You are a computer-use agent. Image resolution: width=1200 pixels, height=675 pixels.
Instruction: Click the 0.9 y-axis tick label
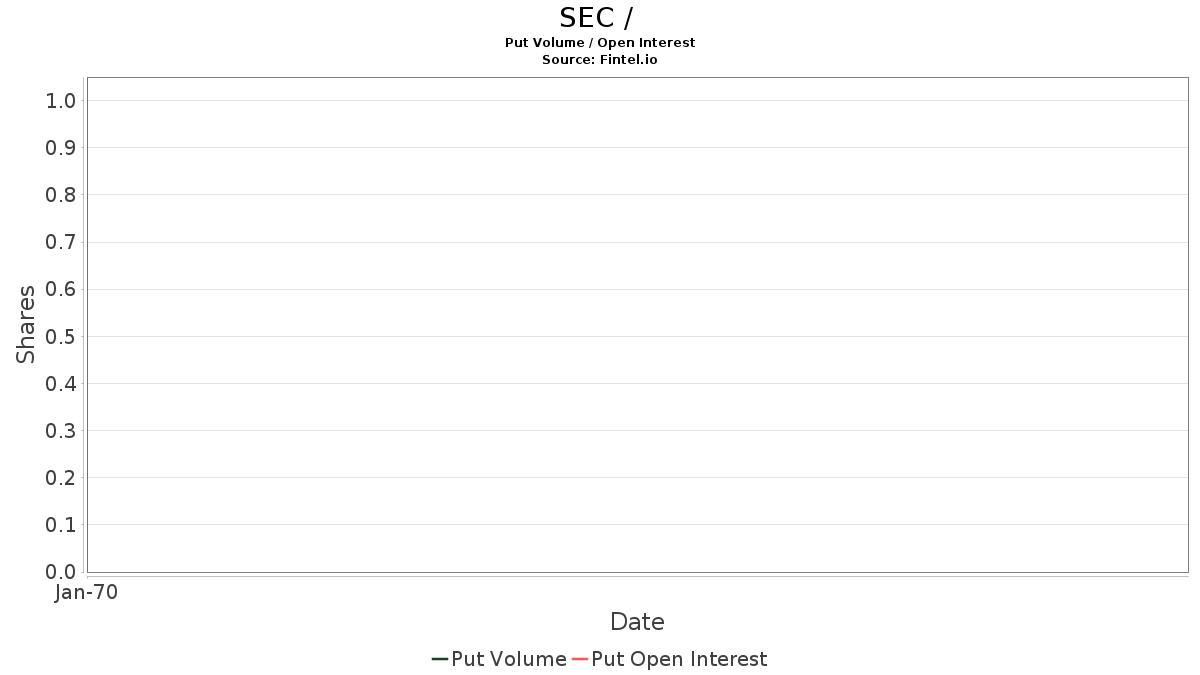click(61, 148)
